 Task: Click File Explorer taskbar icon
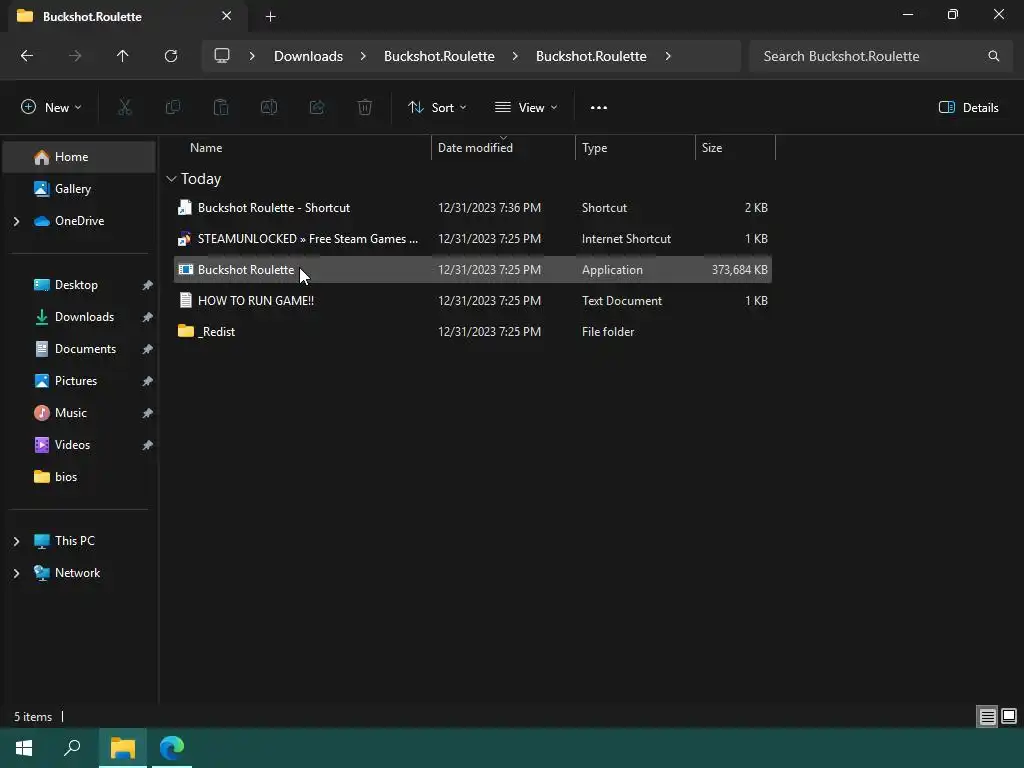coord(123,748)
